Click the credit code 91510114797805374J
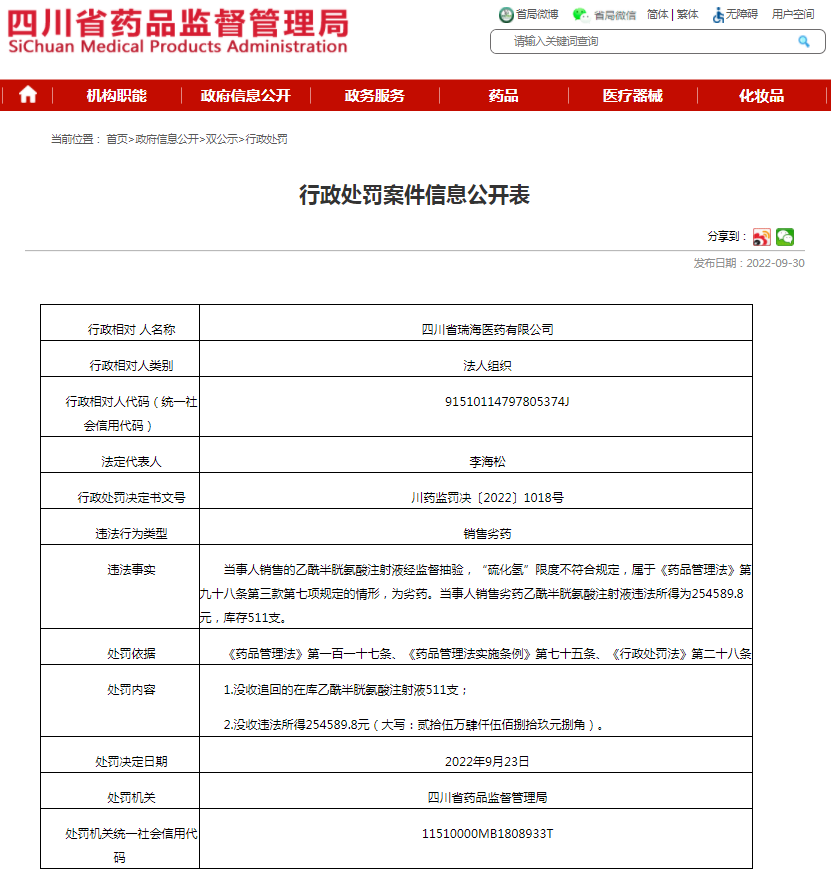The width and height of the screenshot is (831, 872). point(507,402)
